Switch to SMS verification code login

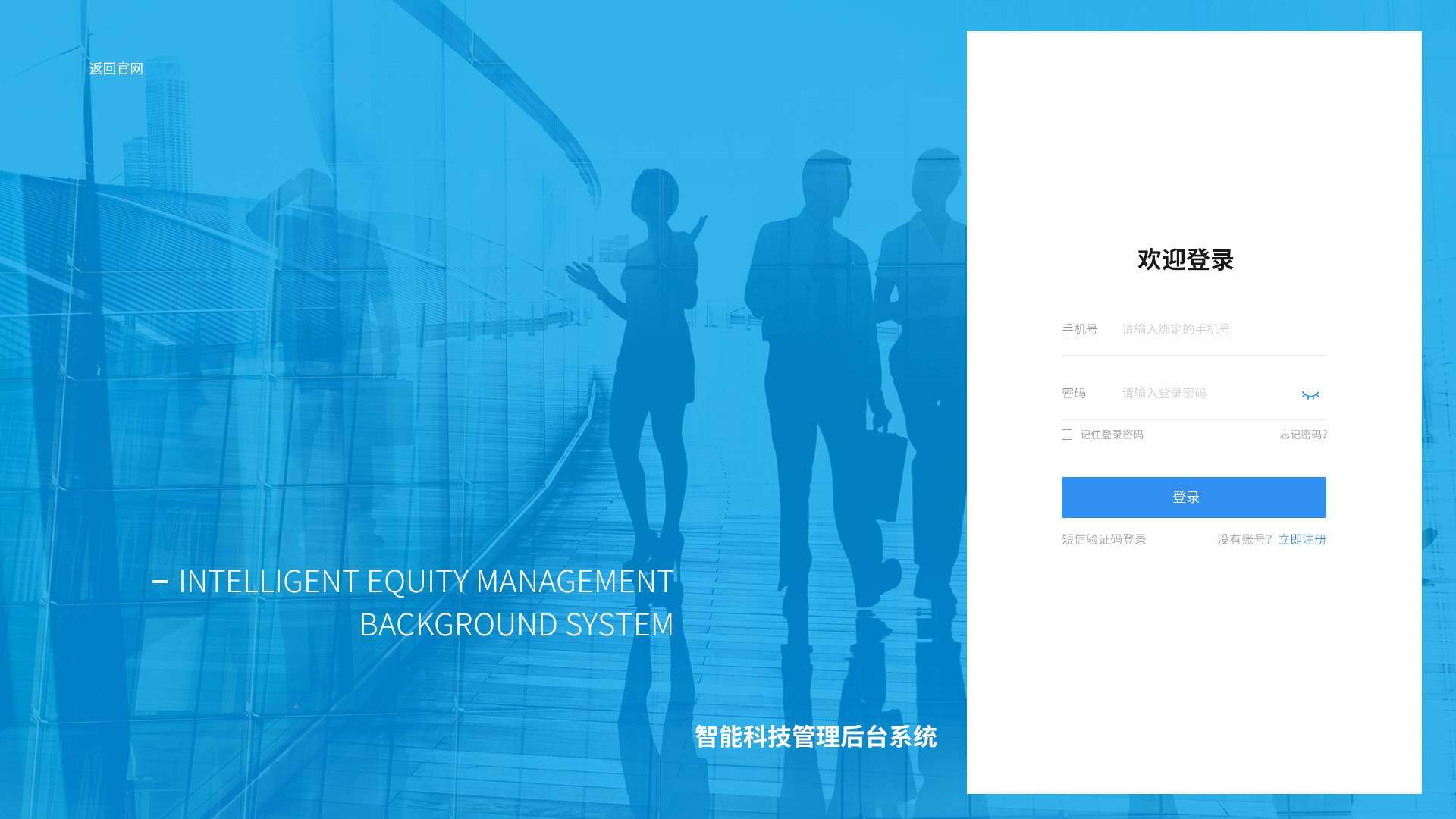pos(1103,539)
